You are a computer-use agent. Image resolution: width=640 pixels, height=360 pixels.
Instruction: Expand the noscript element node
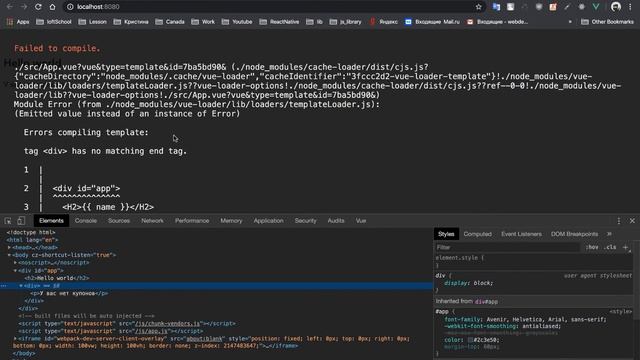(16, 263)
